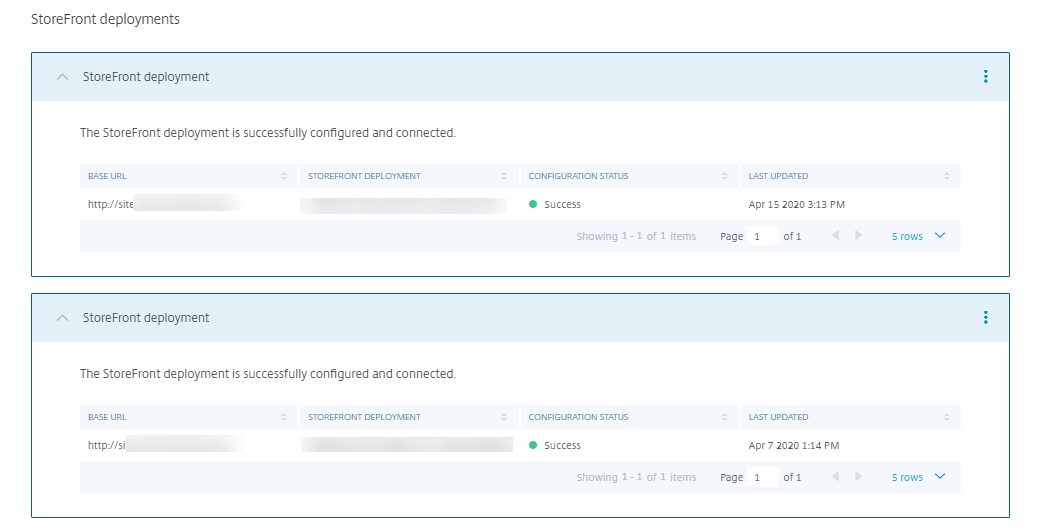Click the page number field in second table
This screenshot has height=529, width=1042.
(763, 477)
